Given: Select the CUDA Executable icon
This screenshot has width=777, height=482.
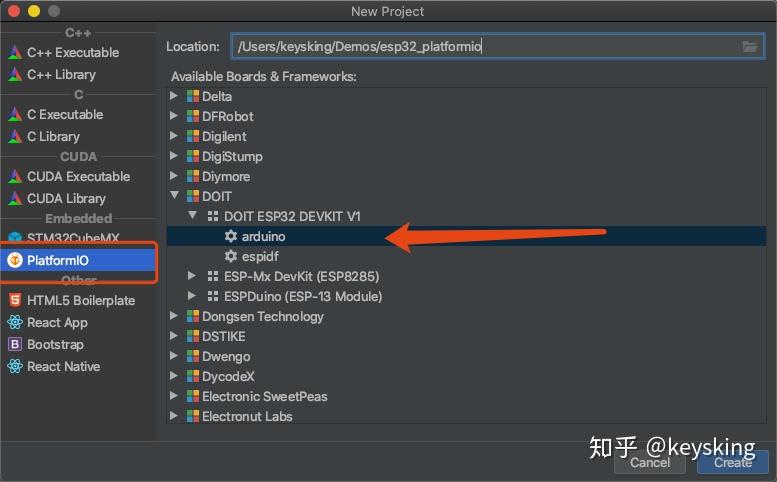Looking at the screenshot, I should [15, 176].
